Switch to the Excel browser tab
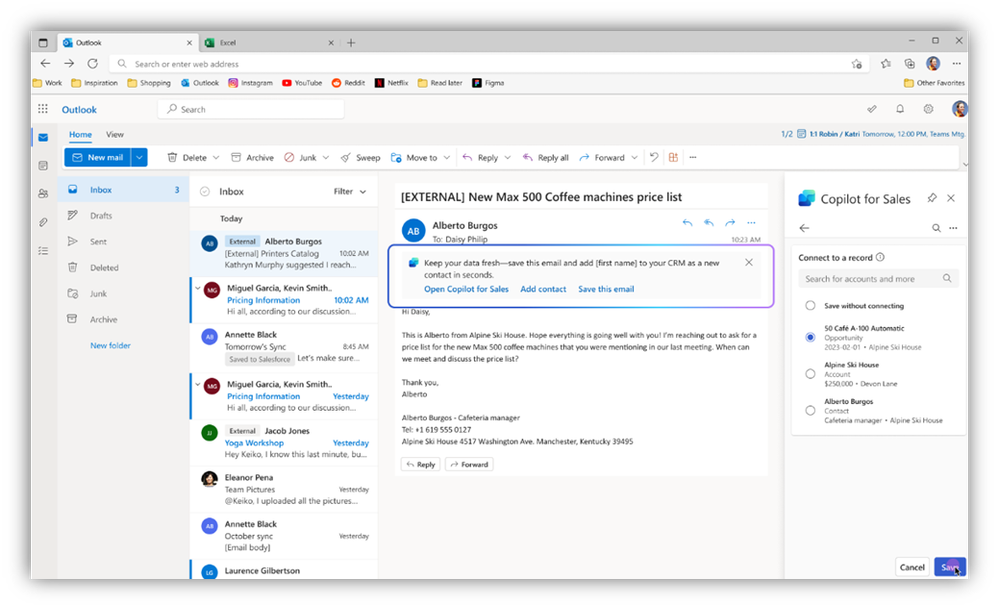999x610 pixels. tap(269, 43)
